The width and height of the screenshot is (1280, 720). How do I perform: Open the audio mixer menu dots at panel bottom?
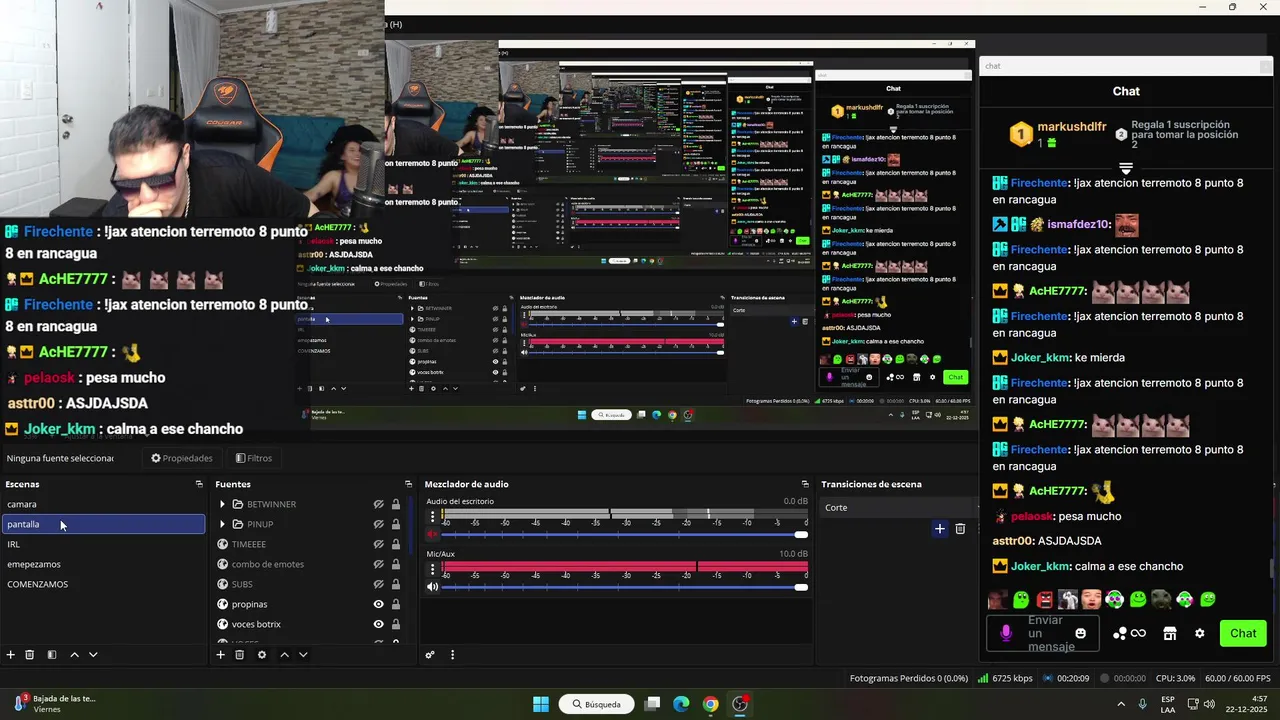pyautogui.click(x=452, y=655)
